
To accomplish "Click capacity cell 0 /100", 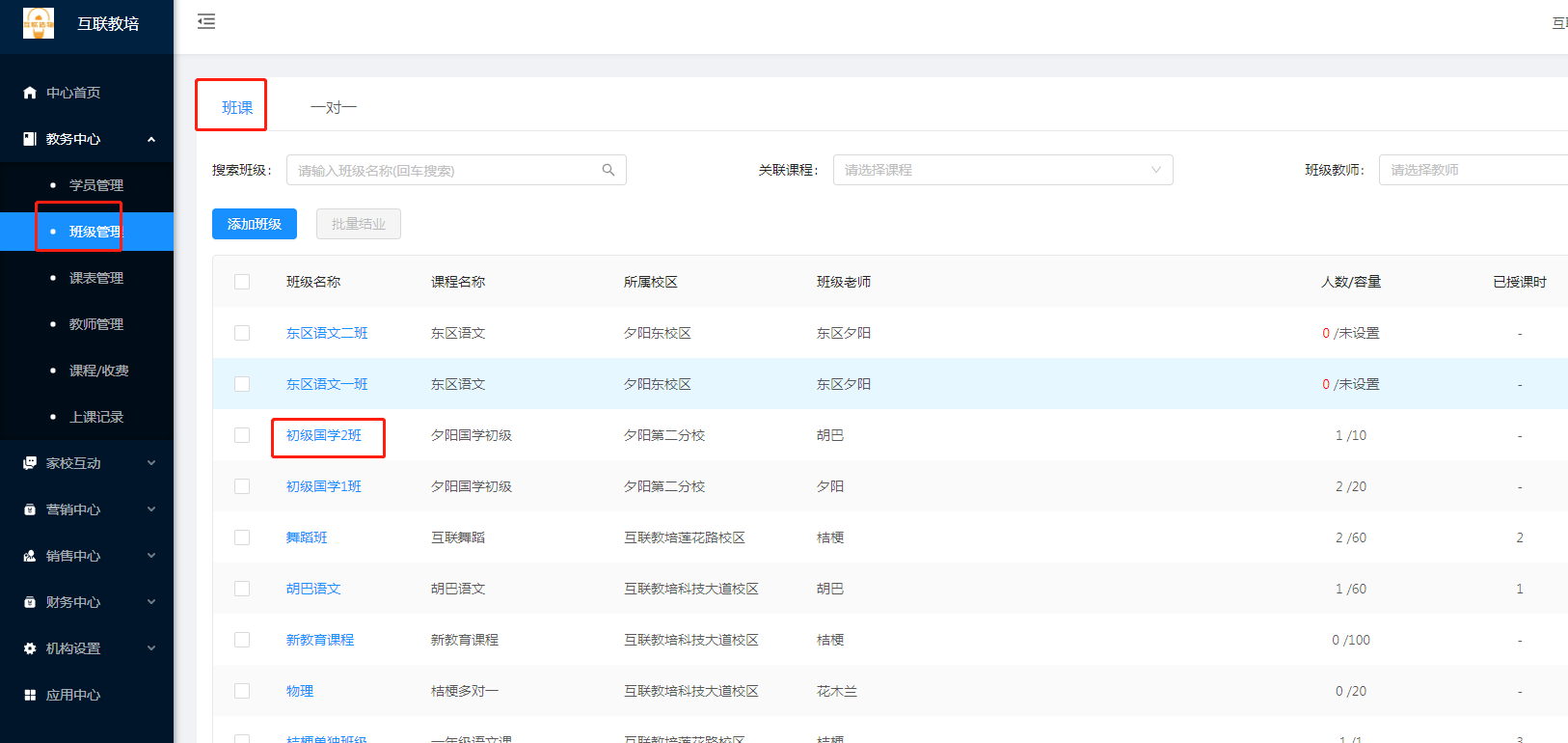I will (x=1351, y=640).
